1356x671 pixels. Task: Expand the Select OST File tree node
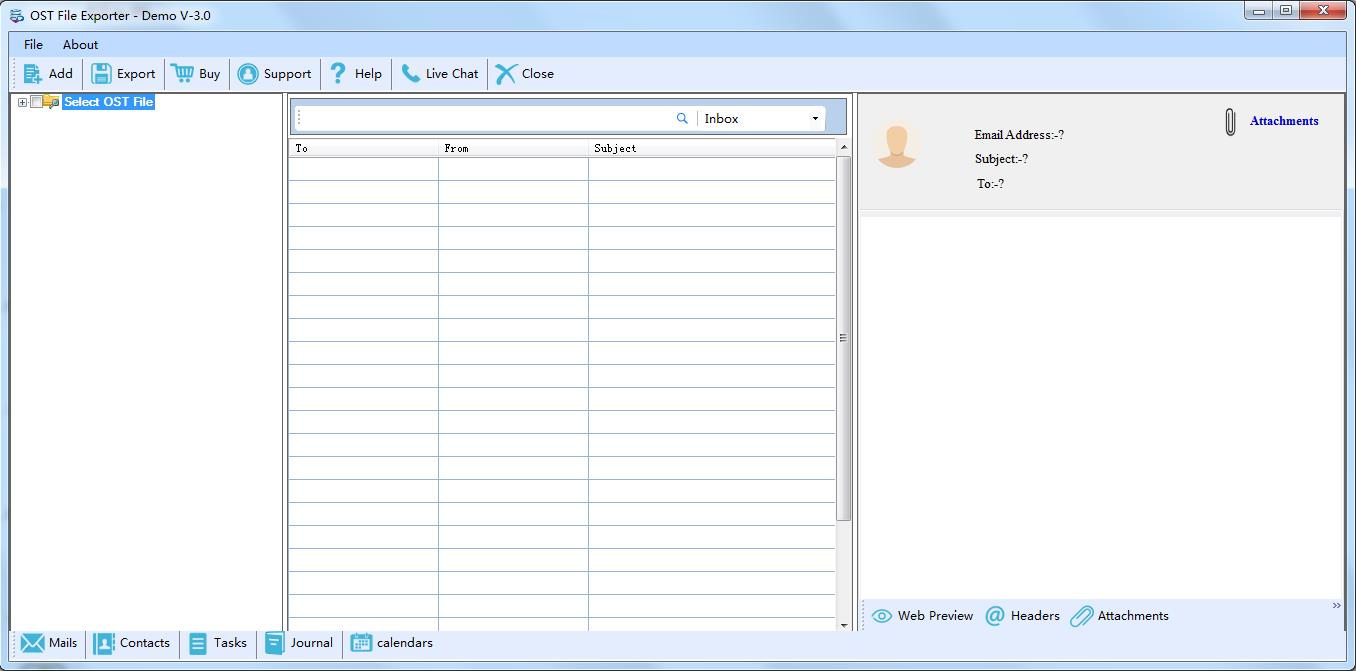(22, 102)
